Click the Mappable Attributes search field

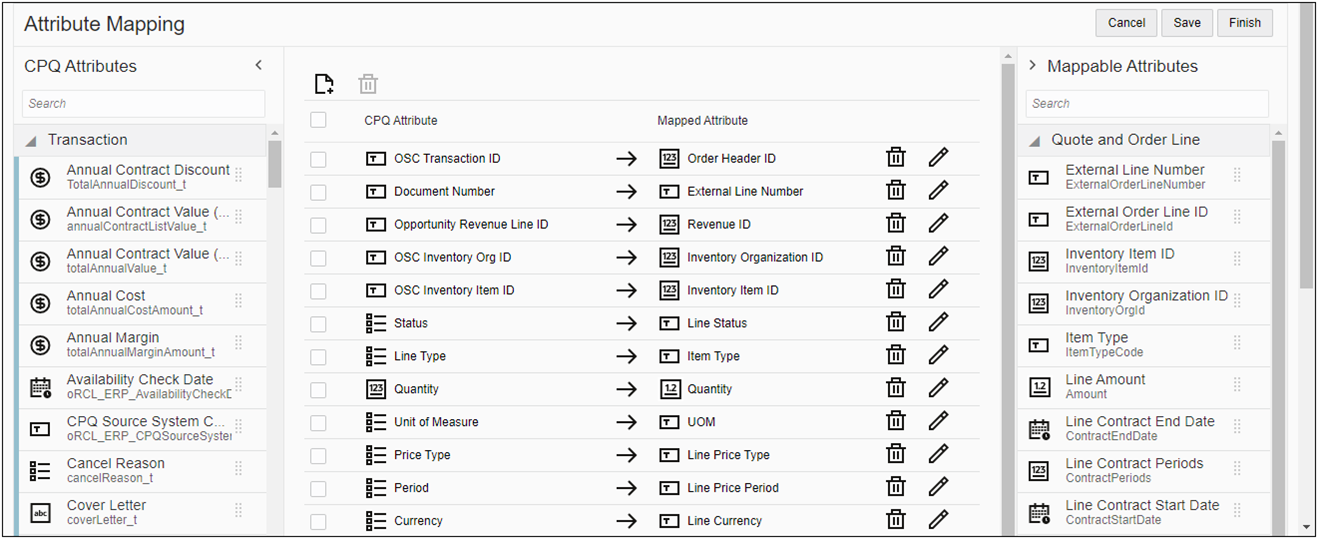point(1147,103)
